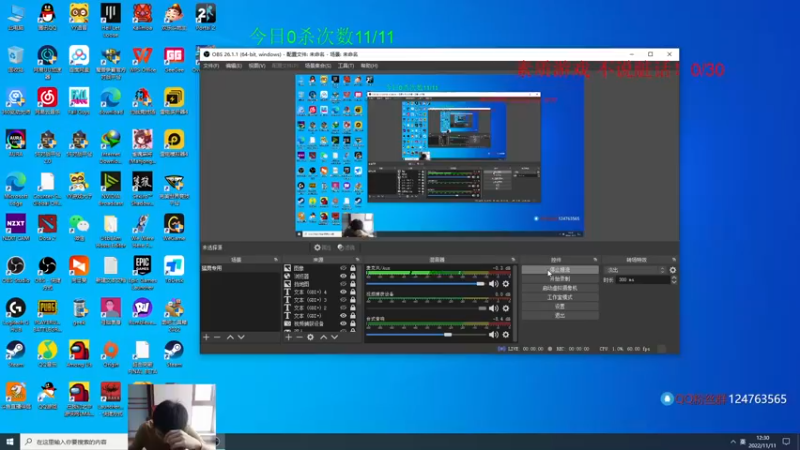Open QQ Music yellow-green icon
Viewport: 800px width, 450px height.
click(47, 354)
